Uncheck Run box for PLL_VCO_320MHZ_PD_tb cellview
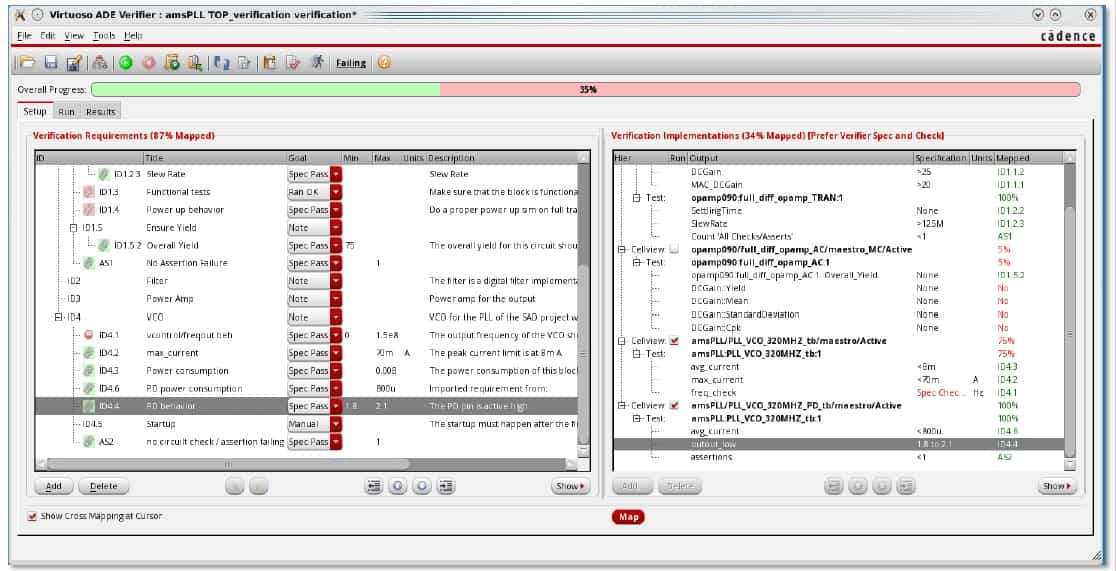This screenshot has width=1116, height=571. coord(674,406)
